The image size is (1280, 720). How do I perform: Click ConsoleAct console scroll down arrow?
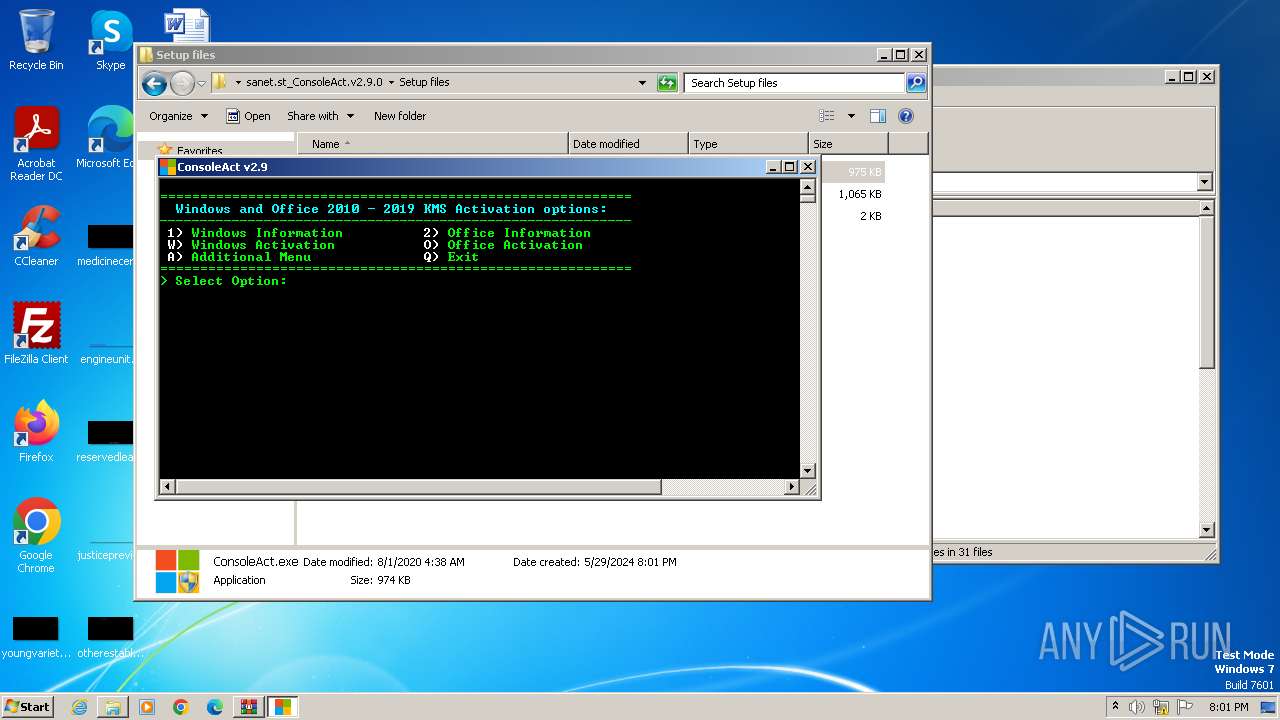click(808, 470)
